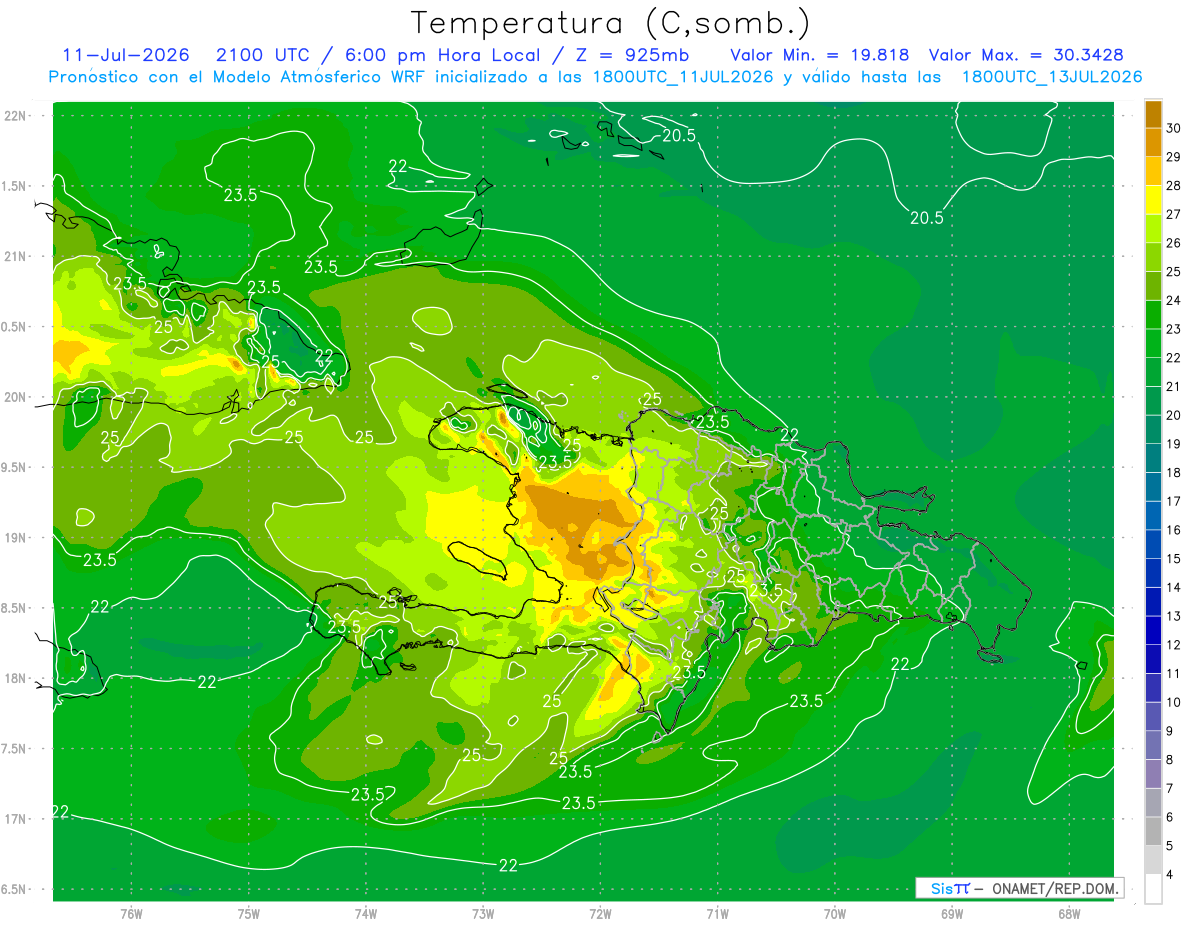This screenshot has height=927, width=1200.
Task: Click the ONAMET/REP.DOM. credit label
Action: tap(1056, 888)
